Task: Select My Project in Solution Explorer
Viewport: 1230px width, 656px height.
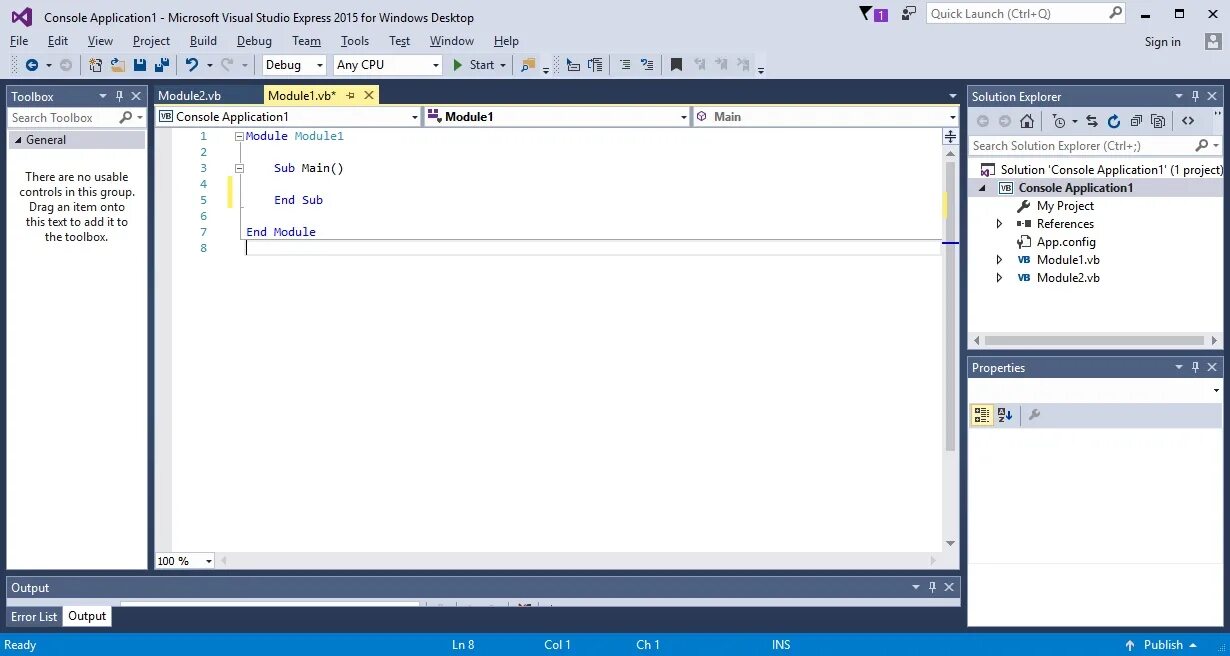Action: click(x=1065, y=206)
